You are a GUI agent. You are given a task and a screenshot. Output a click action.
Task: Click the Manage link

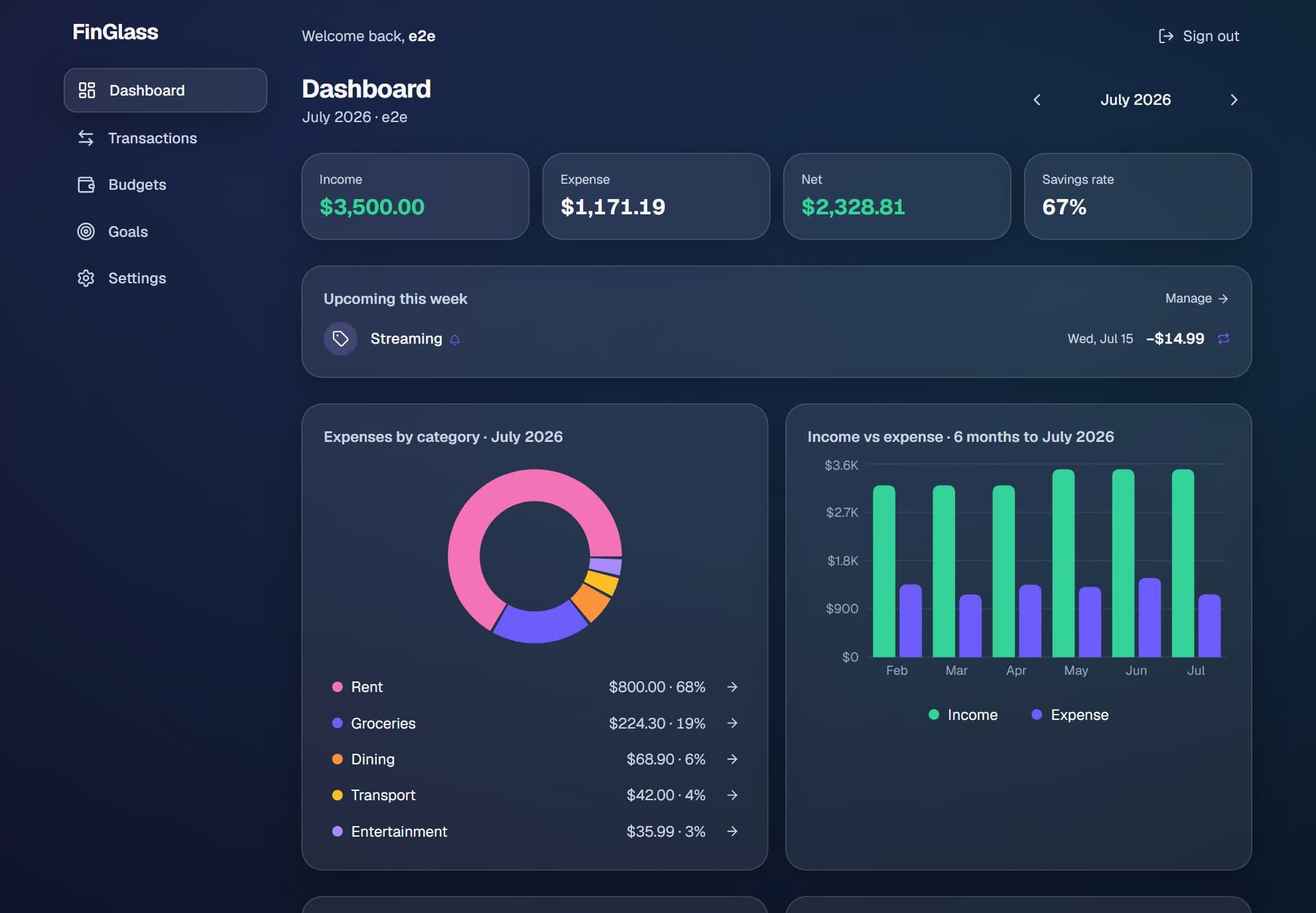pyautogui.click(x=1197, y=299)
